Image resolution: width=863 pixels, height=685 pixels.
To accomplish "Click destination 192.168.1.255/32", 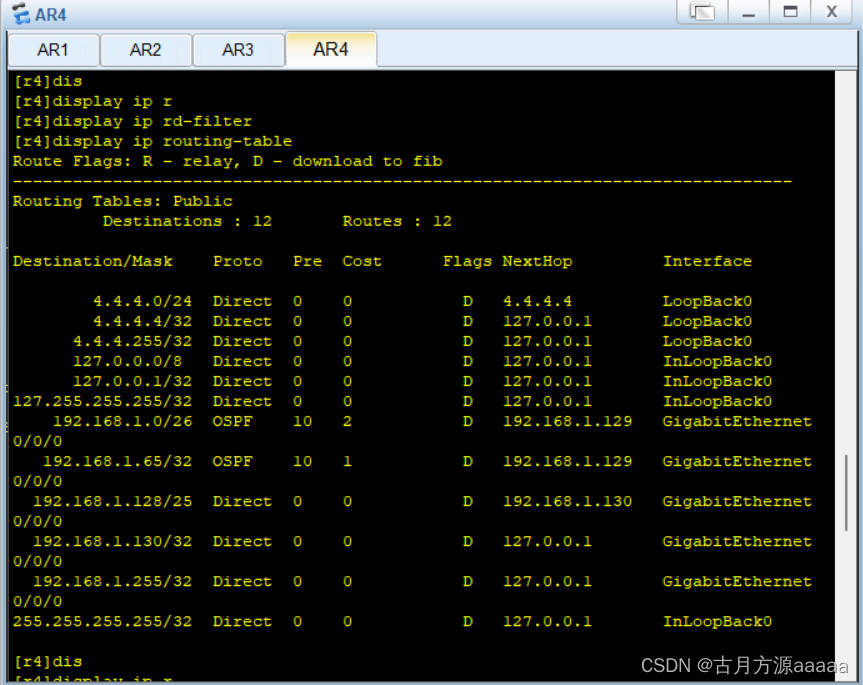I will [x=113, y=582].
